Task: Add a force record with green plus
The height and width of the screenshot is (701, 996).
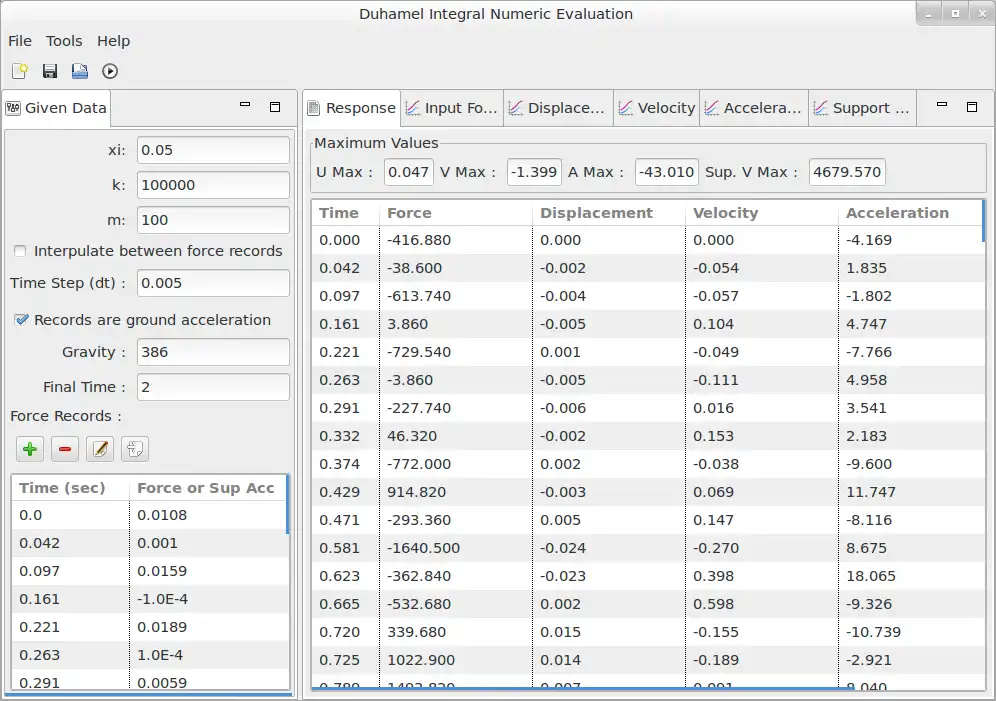Action: [31, 449]
